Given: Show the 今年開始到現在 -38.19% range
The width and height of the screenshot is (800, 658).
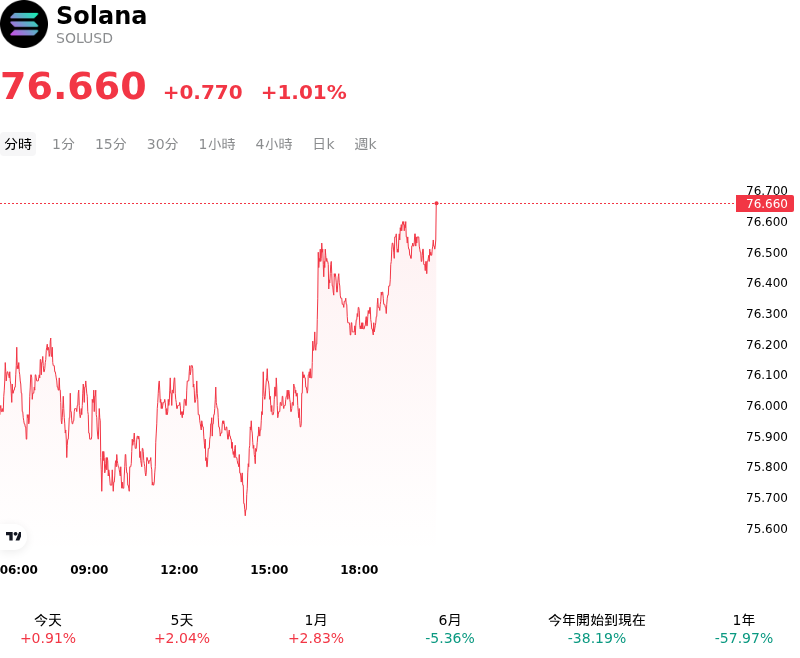Looking at the screenshot, I should pos(596,629).
